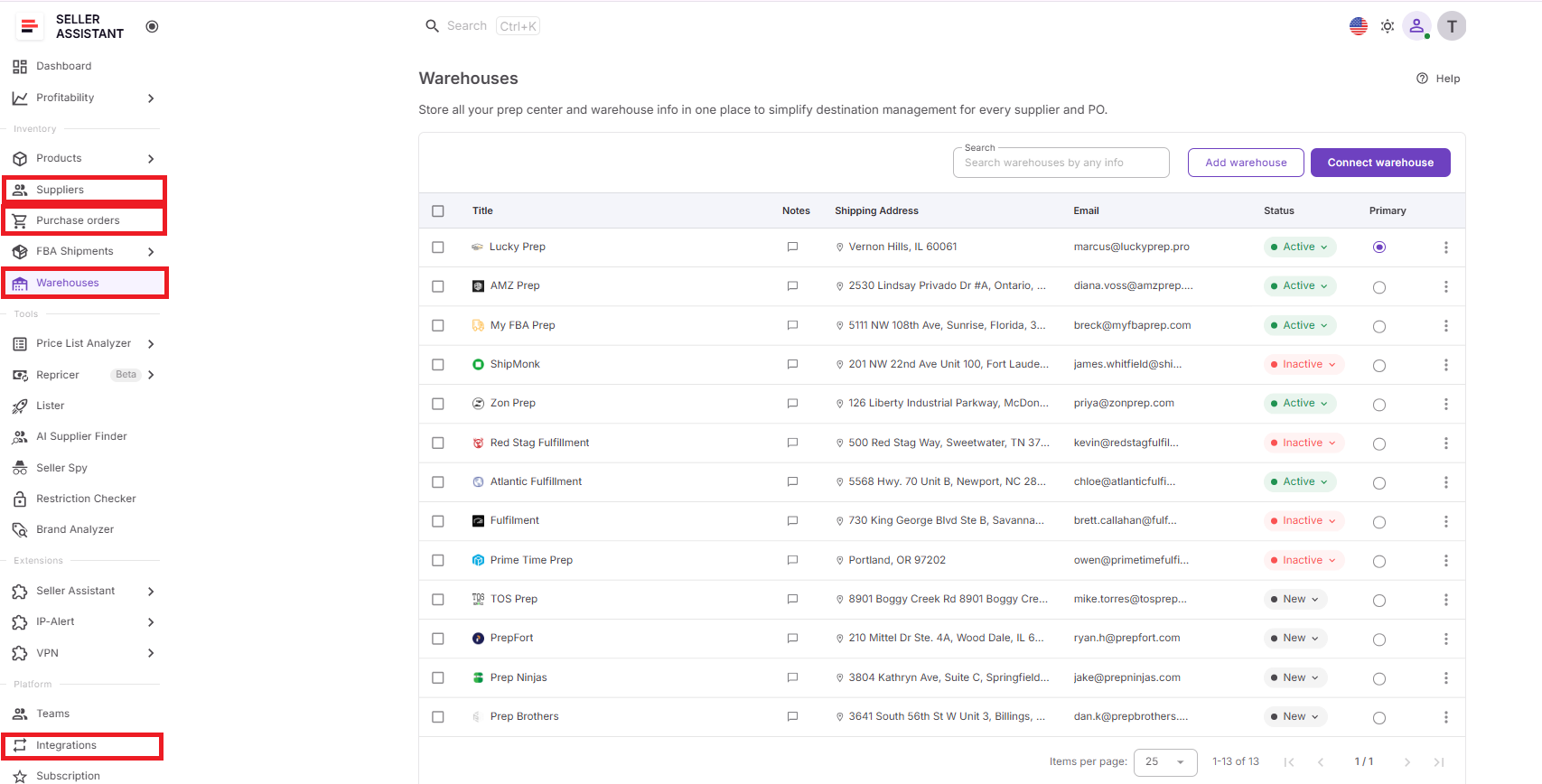Click Connect warehouse button
This screenshot has height=784, width=1542.
click(x=1380, y=163)
